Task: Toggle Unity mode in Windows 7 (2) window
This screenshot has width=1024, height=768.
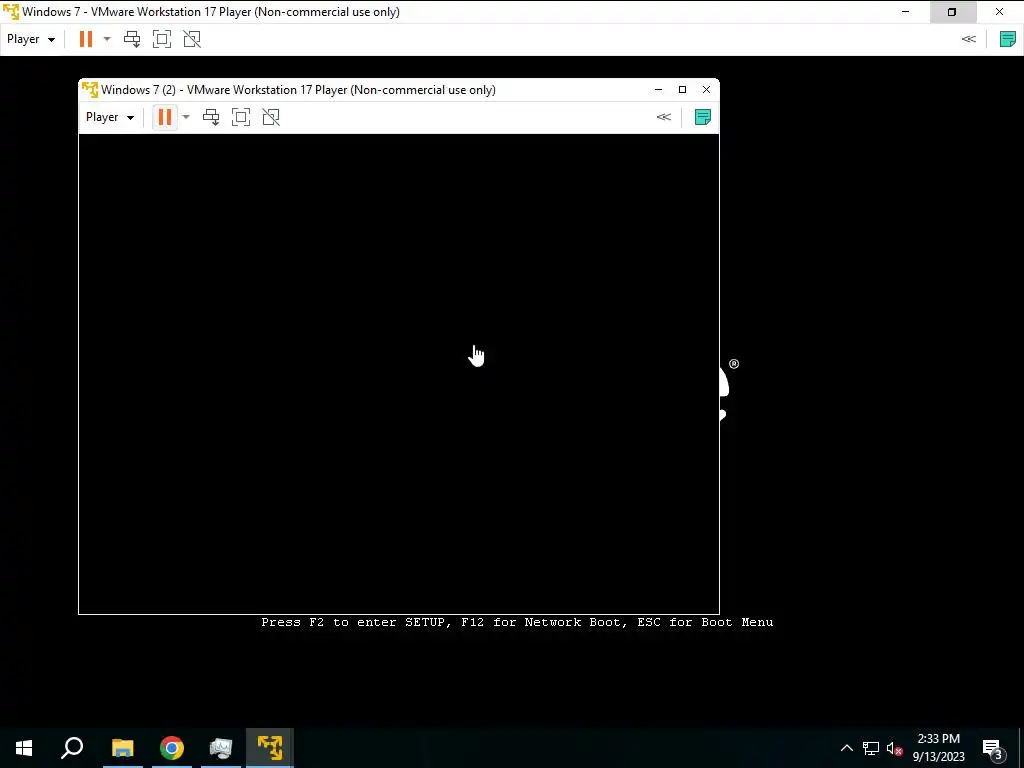Action: click(x=271, y=117)
